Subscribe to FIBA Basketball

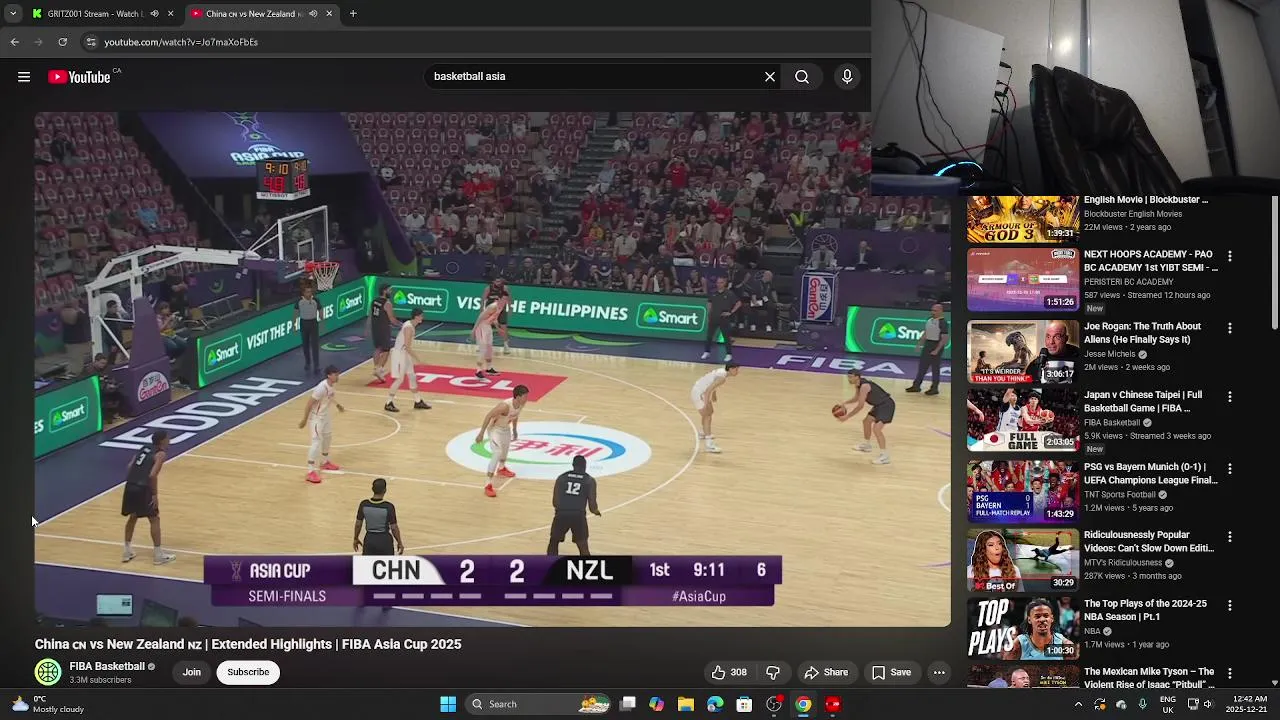[x=248, y=673]
